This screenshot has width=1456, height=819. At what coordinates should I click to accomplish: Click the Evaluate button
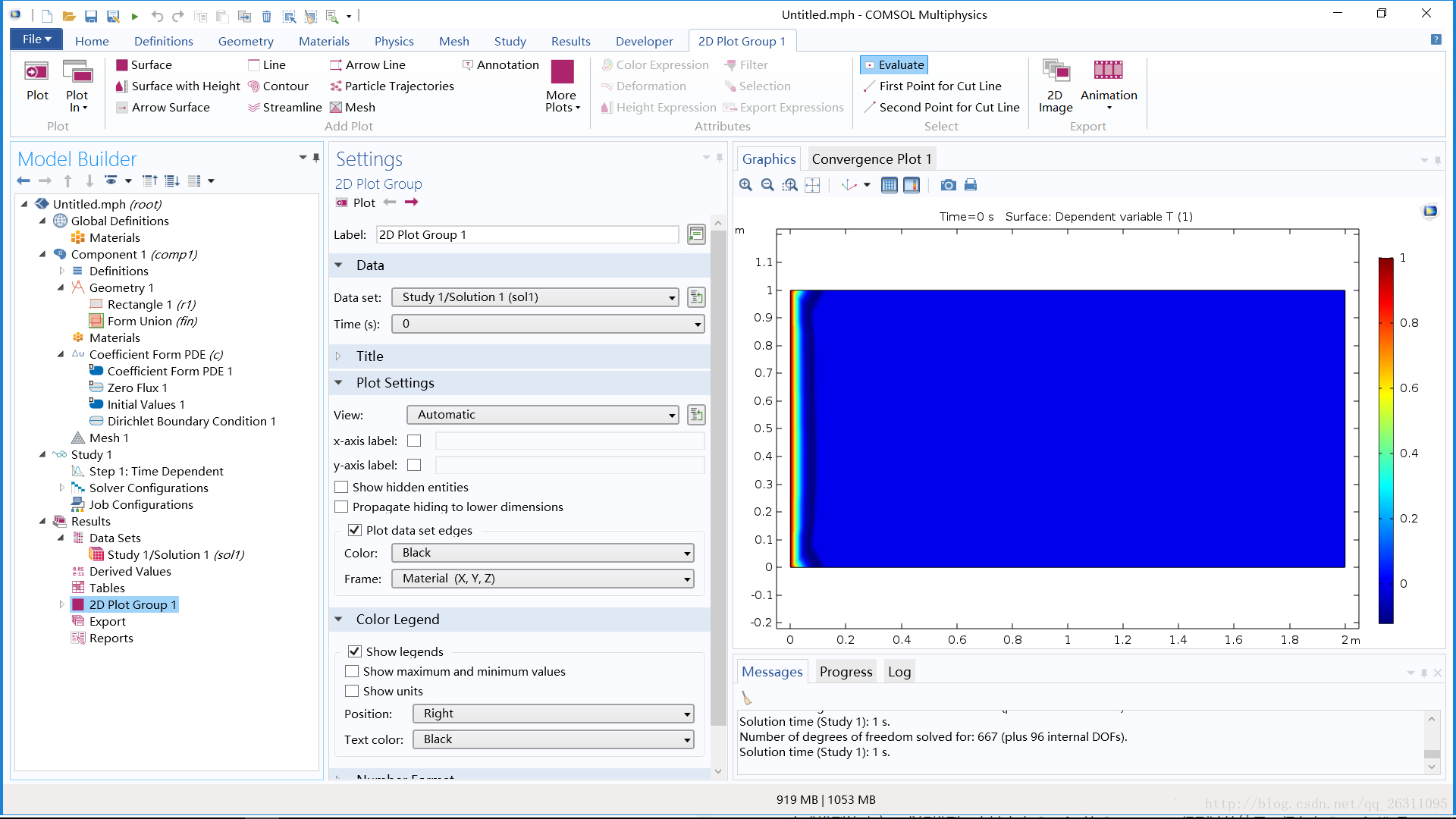pyautogui.click(x=894, y=65)
